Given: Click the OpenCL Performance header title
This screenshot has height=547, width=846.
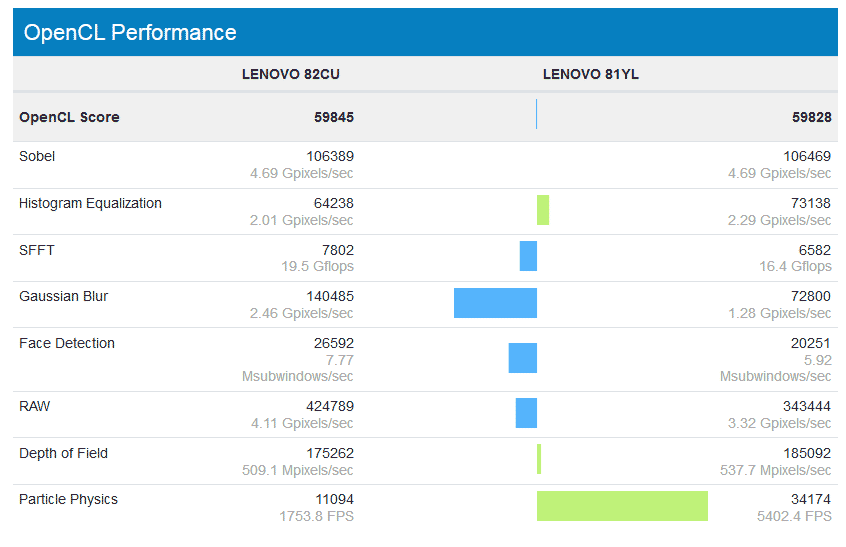Looking at the screenshot, I should [x=130, y=32].
